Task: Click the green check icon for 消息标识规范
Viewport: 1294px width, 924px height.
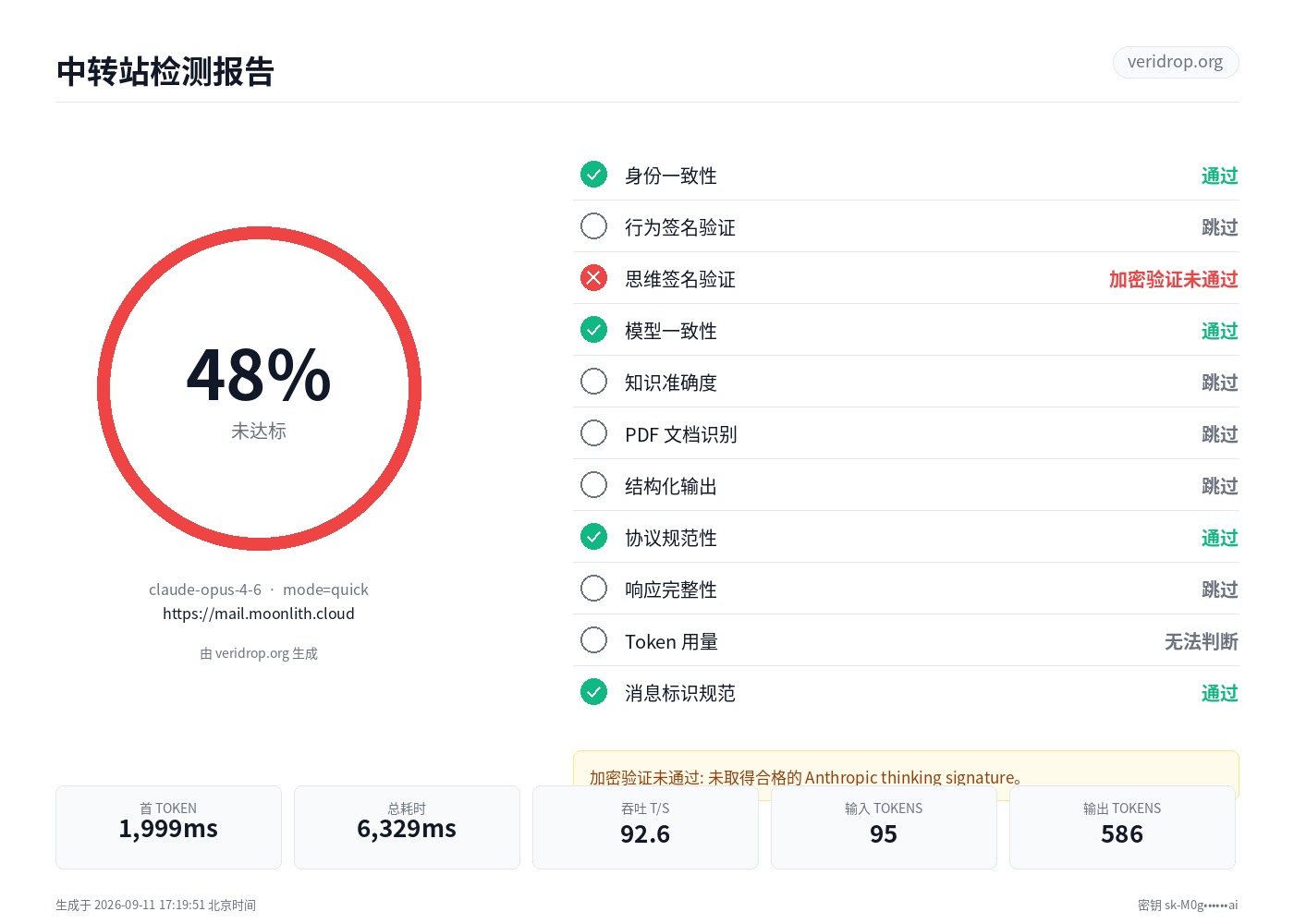Action: 593,692
